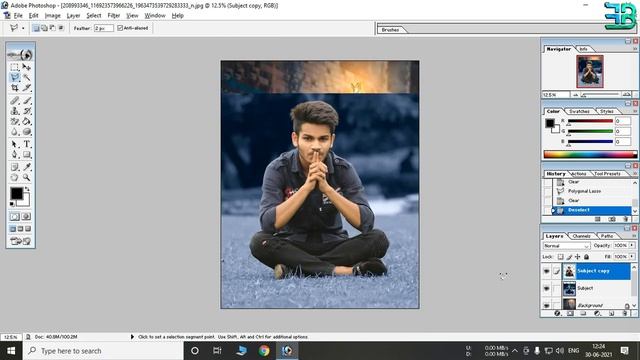Switch to the Channels tab

(582, 236)
